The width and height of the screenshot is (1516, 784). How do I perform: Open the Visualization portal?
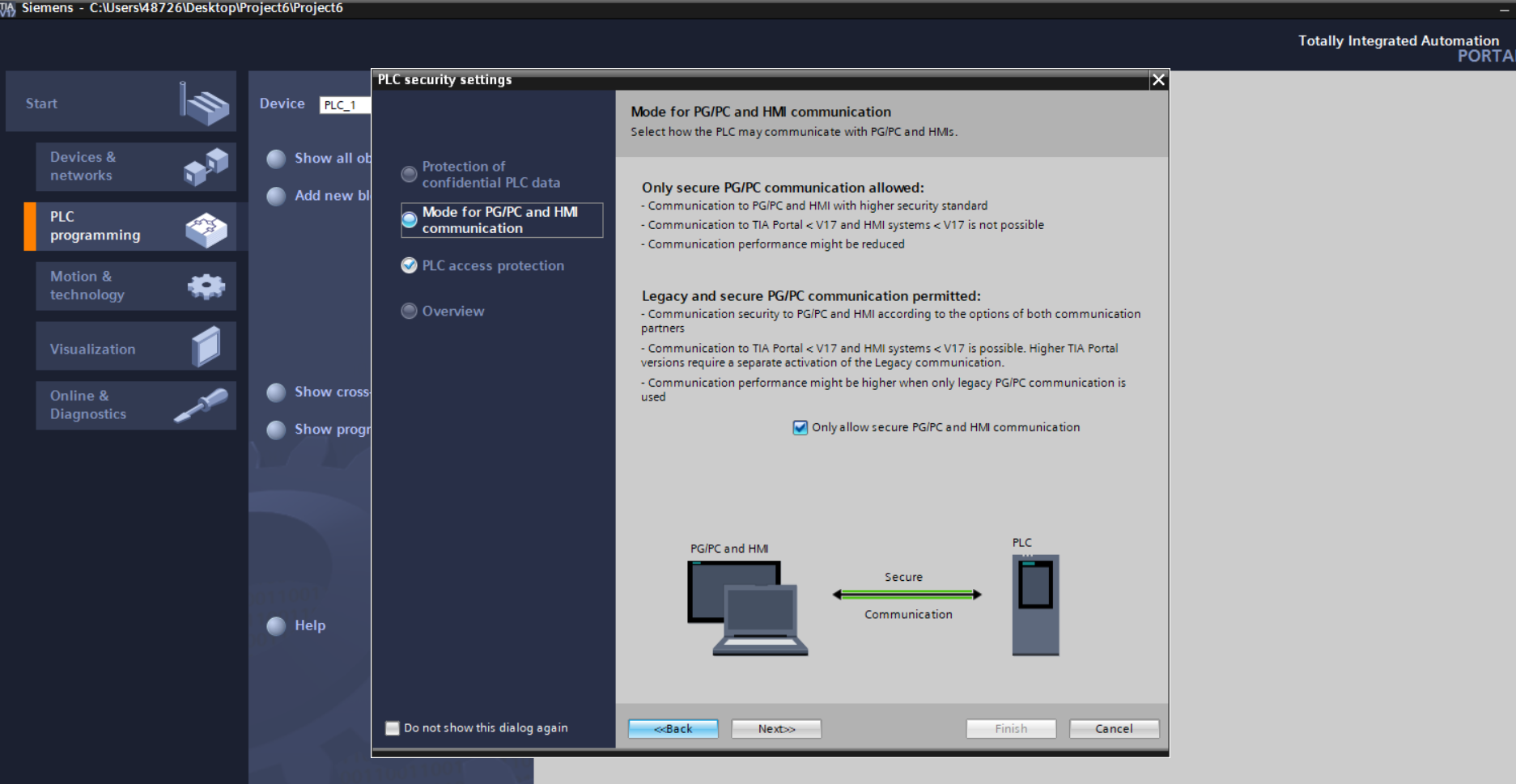click(x=136, y=346)
